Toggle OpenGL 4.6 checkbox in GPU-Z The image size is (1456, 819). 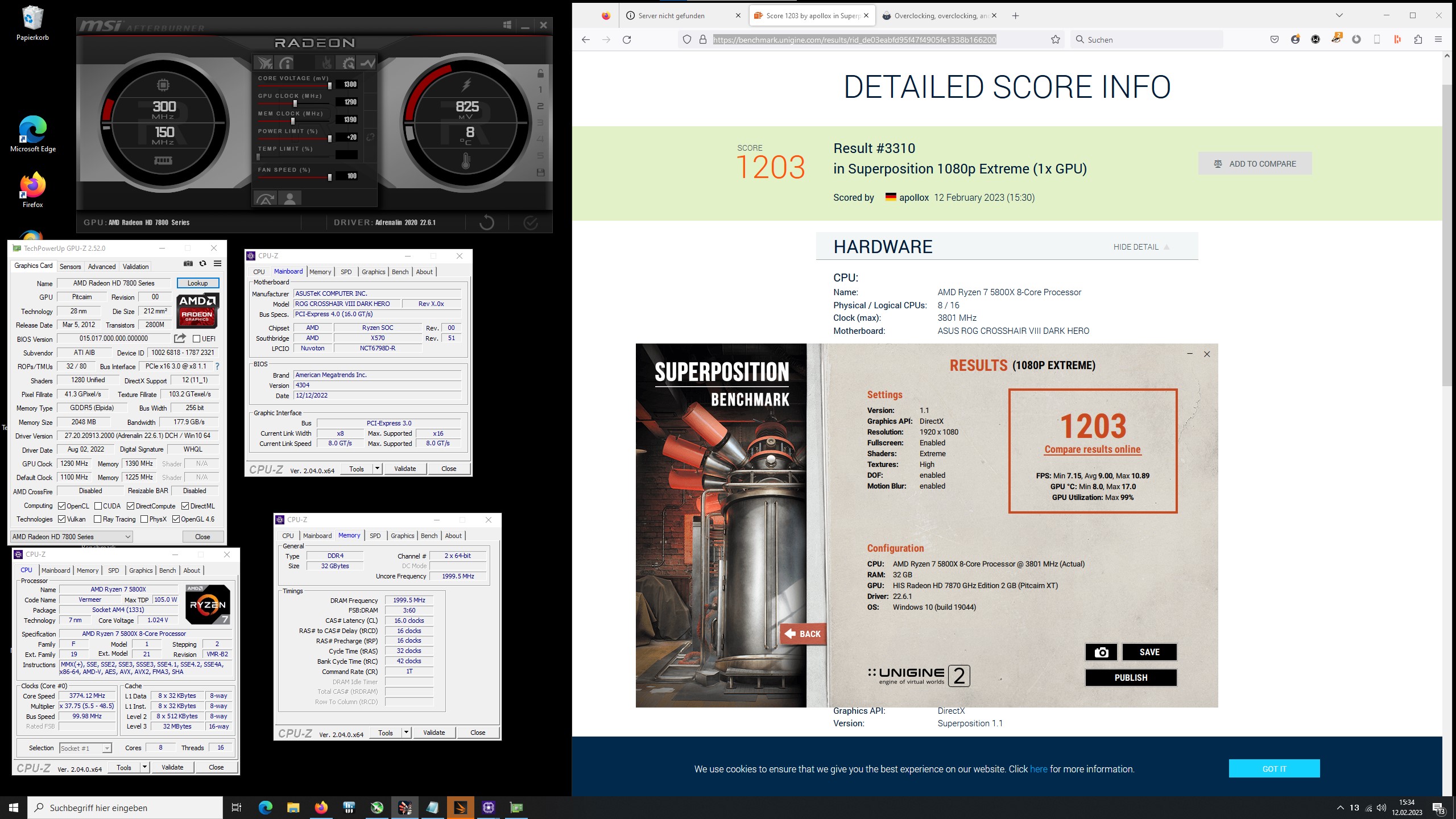pos(176,519)
